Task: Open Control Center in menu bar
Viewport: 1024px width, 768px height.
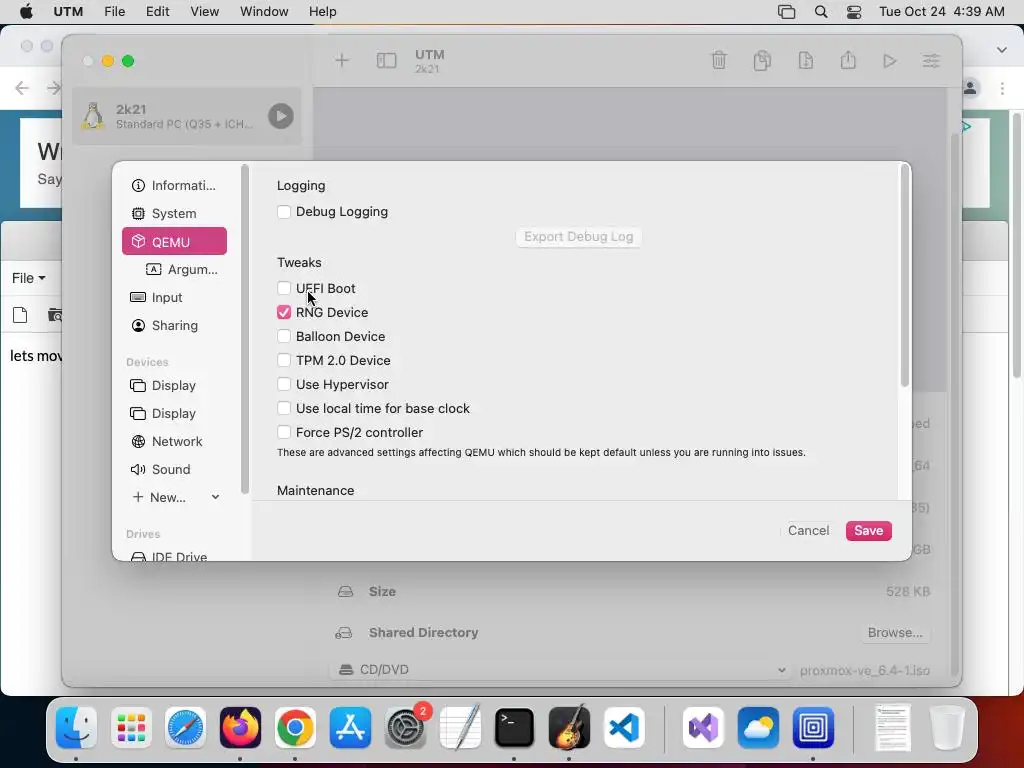Action: (854, 12)
